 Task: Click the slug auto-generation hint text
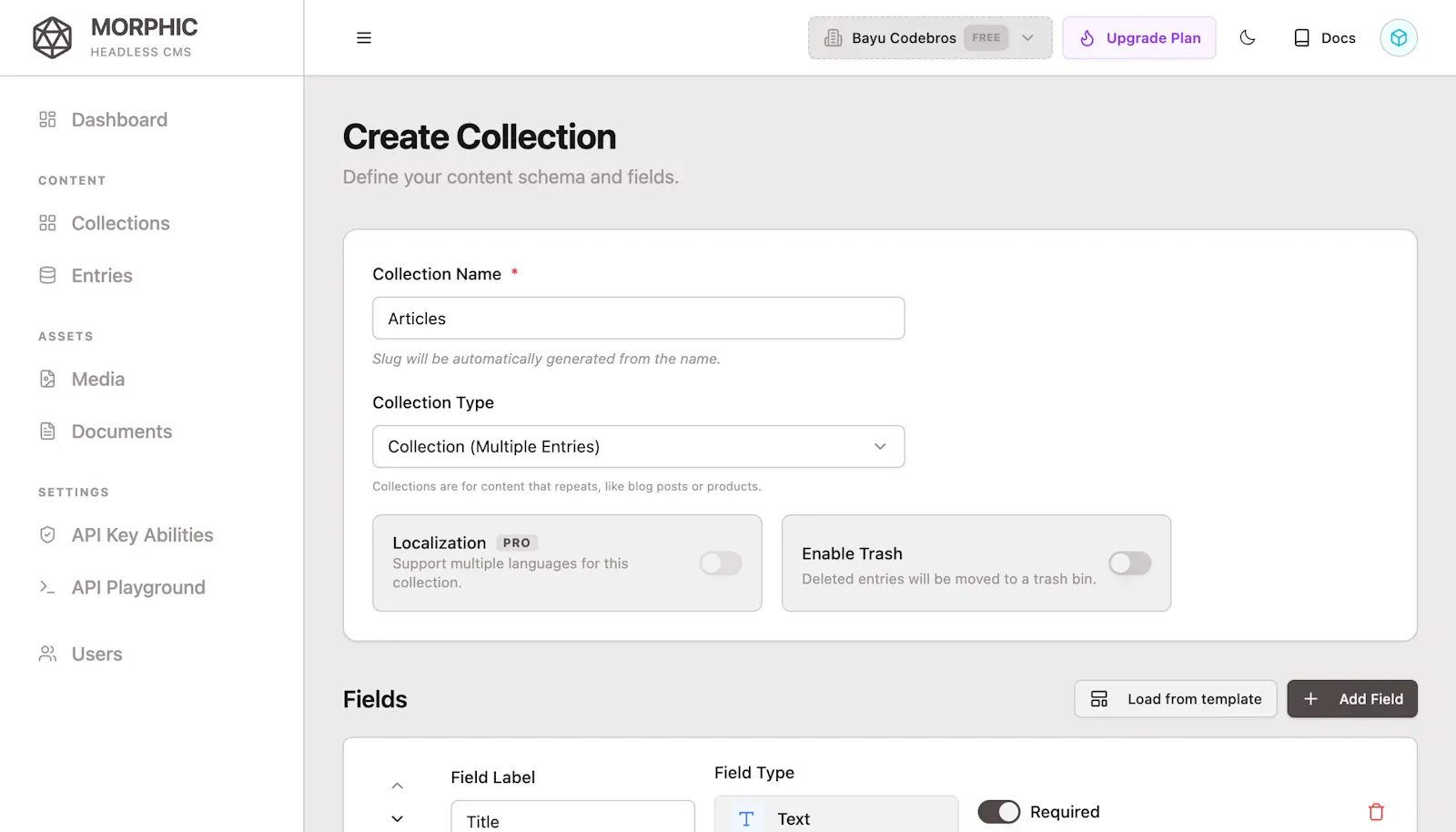(546, 359)
